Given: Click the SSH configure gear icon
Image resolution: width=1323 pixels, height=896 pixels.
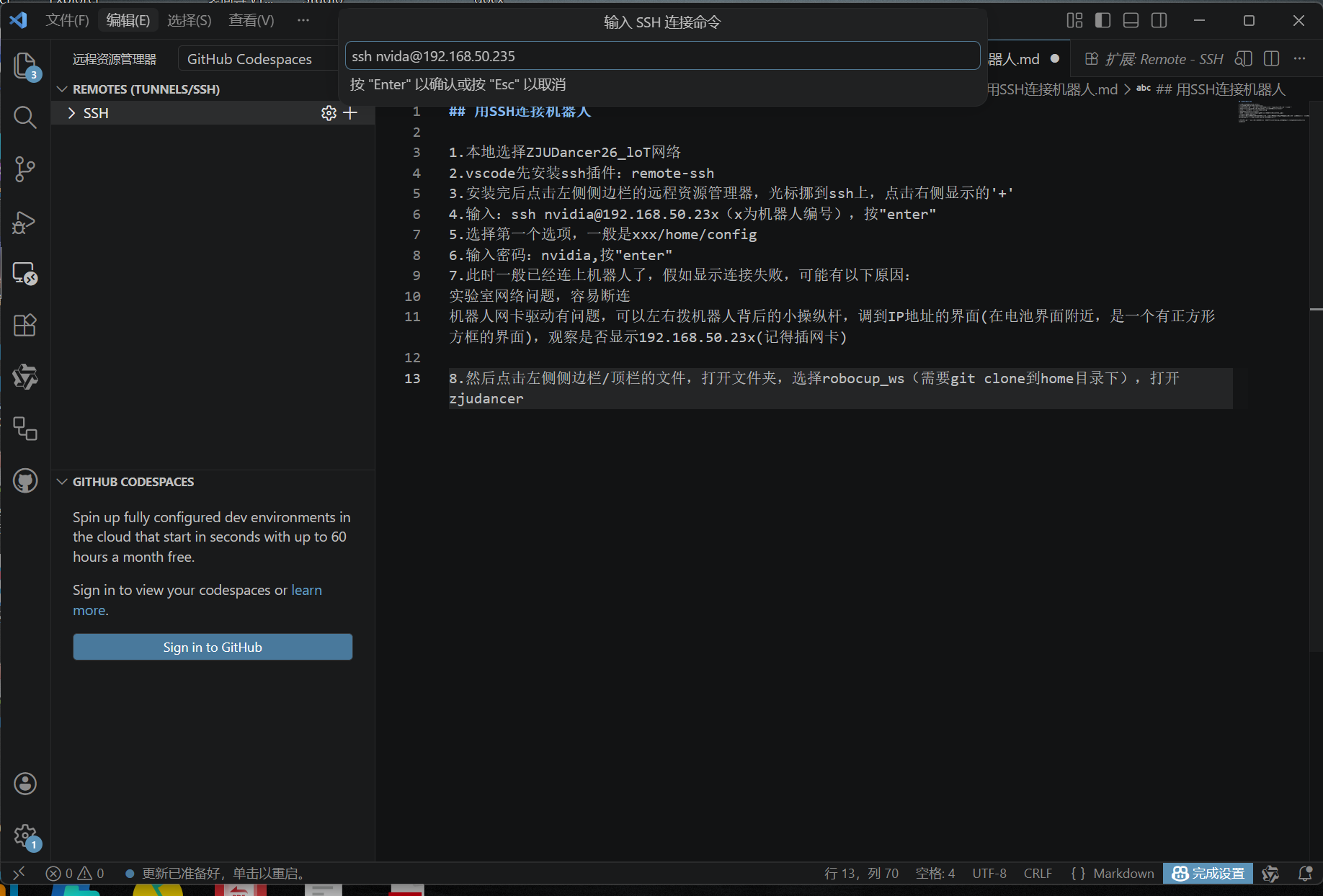Looking at the screenshot, I should 329,113.
